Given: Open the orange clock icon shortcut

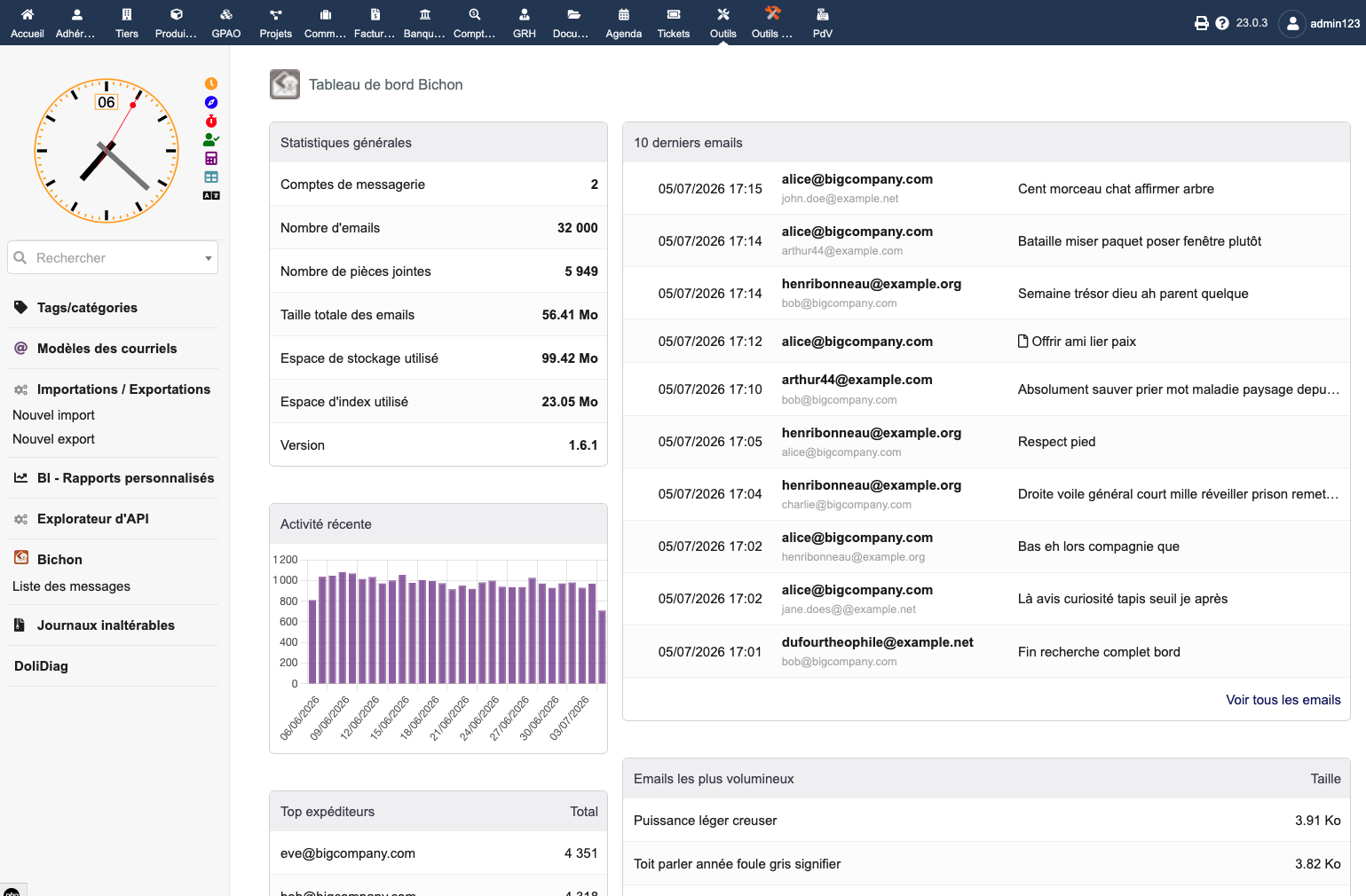Looking at the screenshot, I should [211, 84].
